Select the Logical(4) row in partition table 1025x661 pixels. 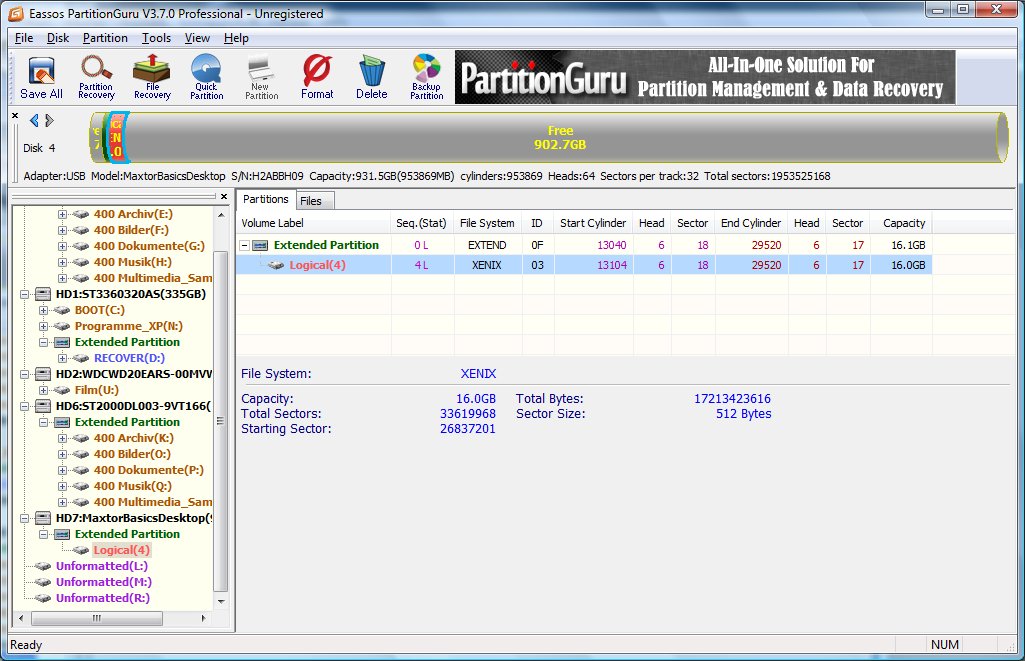[x=584, y=265]
